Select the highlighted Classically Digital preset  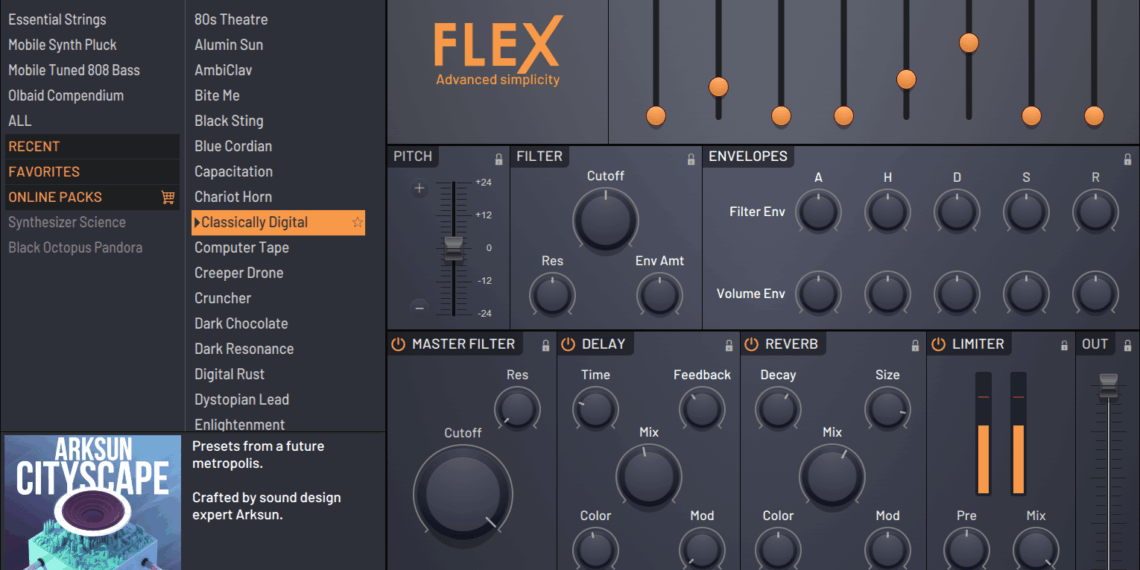click(278, 222)
